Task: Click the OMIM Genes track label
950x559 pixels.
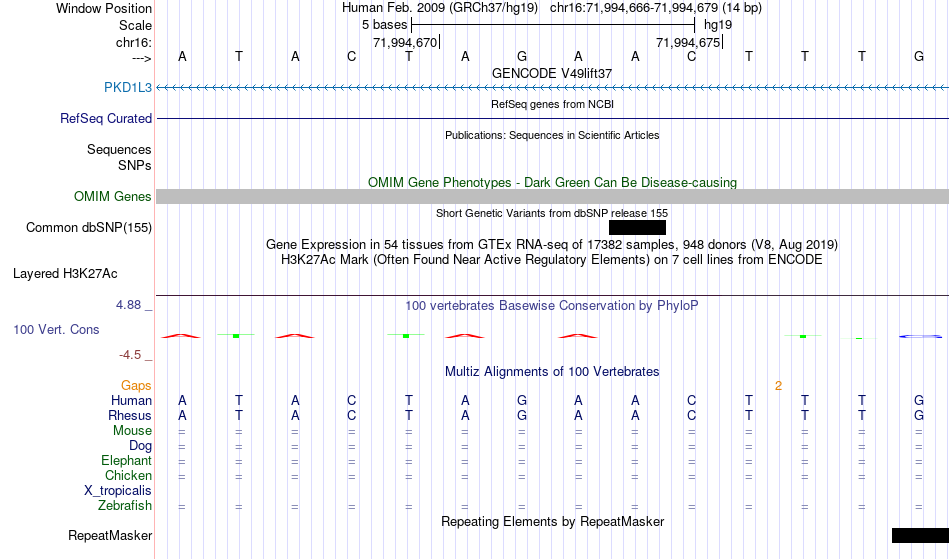Action: point(112,196)
